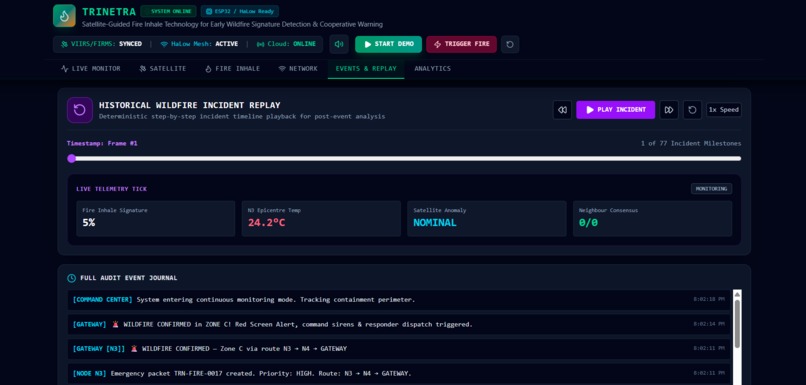806x385 pixels.
Task: Select the GATEWAY Red Screen Alert log entry
Action: [x=399, y=324]
